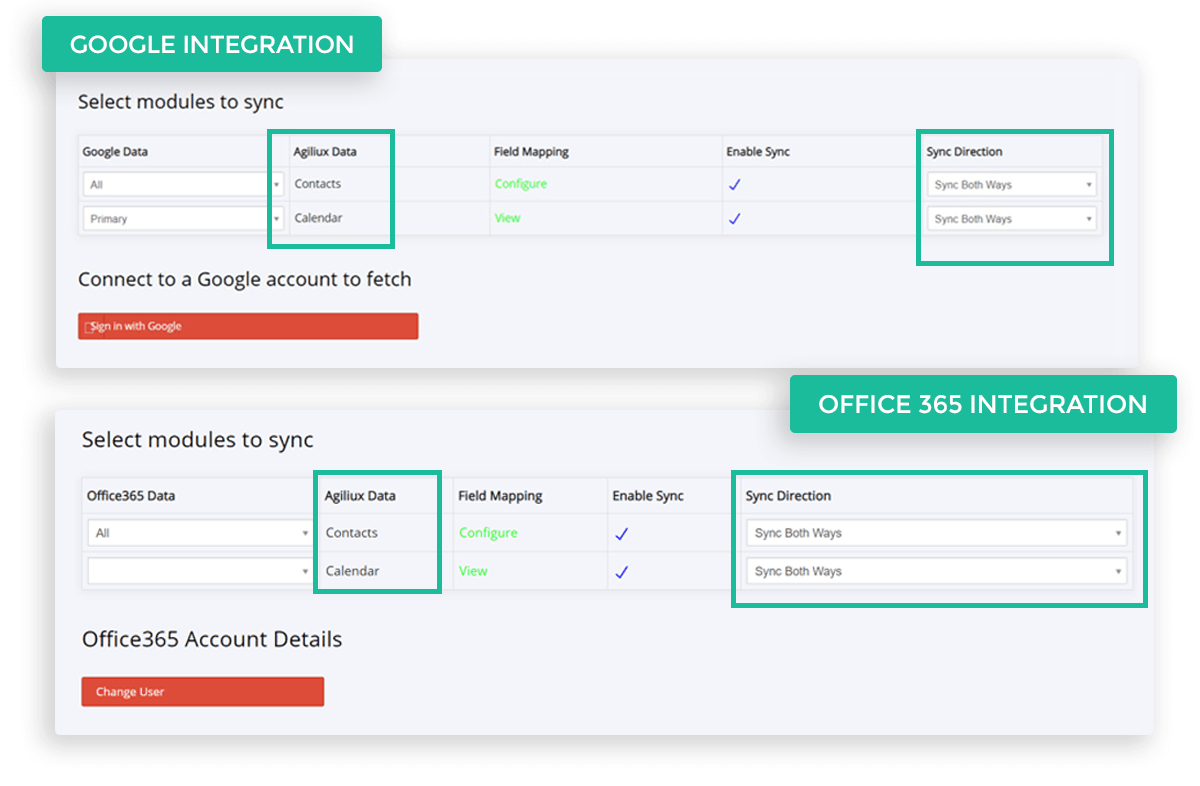Open View link in Office365 Calendar row

473,571
